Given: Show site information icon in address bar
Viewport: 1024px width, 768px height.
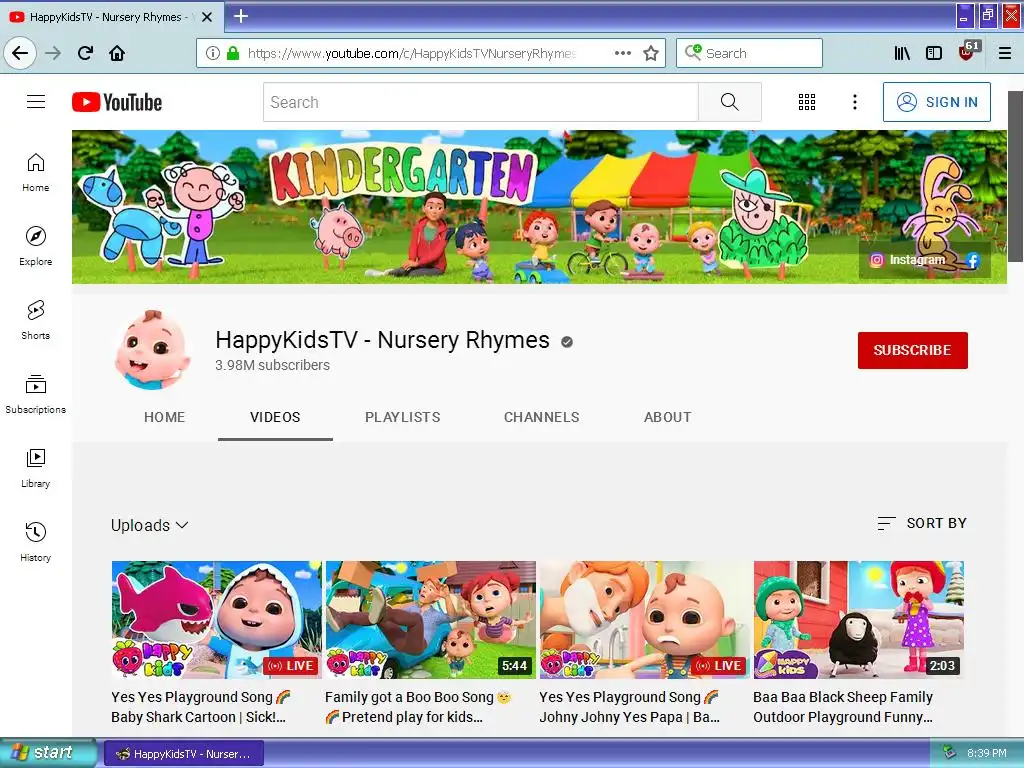Looking at the screenshot, I should 212,53.
